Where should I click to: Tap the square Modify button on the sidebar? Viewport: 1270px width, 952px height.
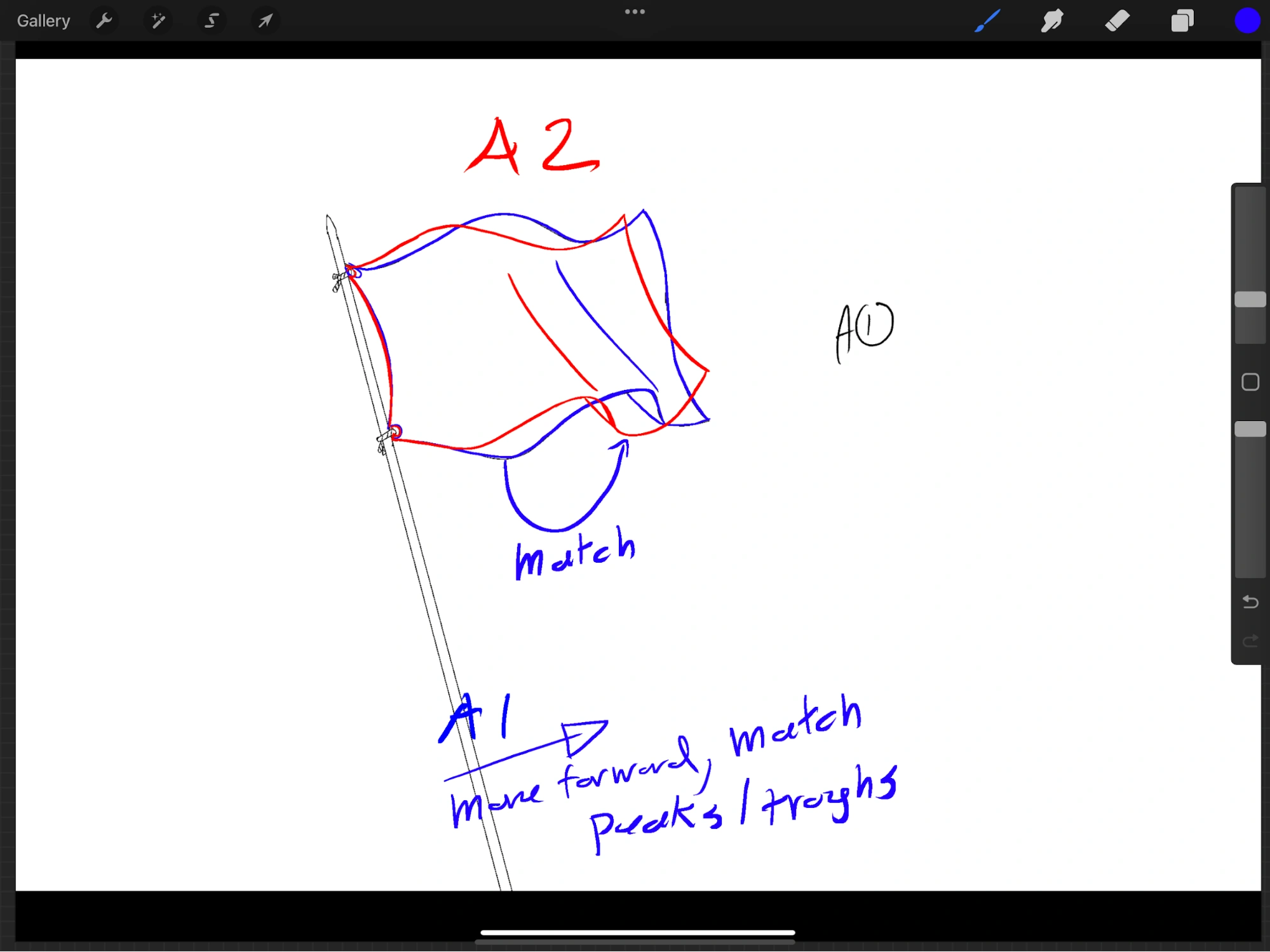coord(1250,382)
